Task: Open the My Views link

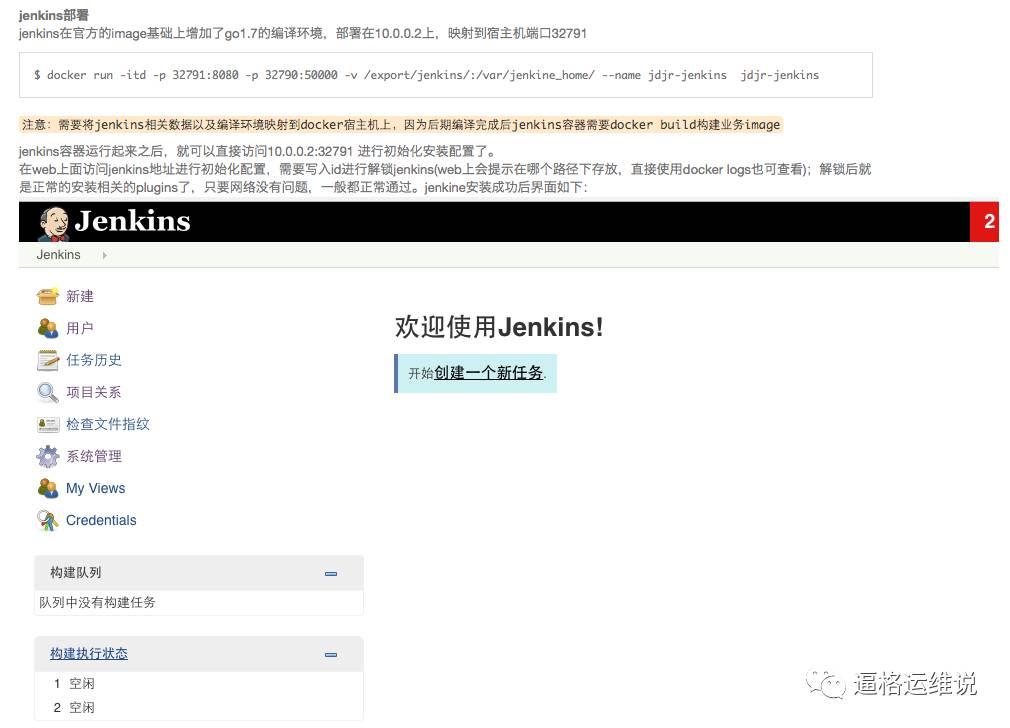Action: click(x=95, y=488)
